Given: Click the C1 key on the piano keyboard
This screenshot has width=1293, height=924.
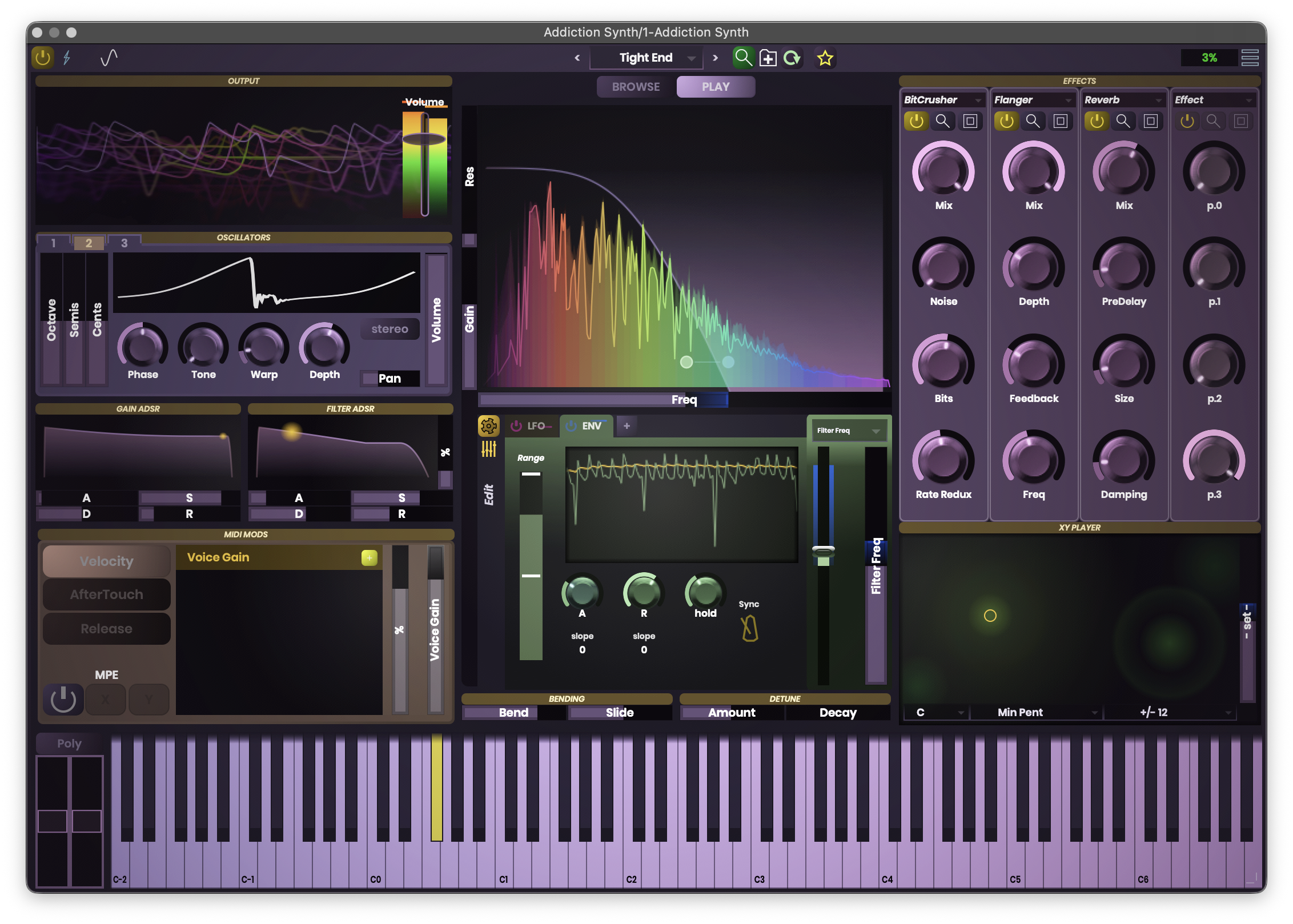Looking at the screenshot, I should tap(504, 857).
